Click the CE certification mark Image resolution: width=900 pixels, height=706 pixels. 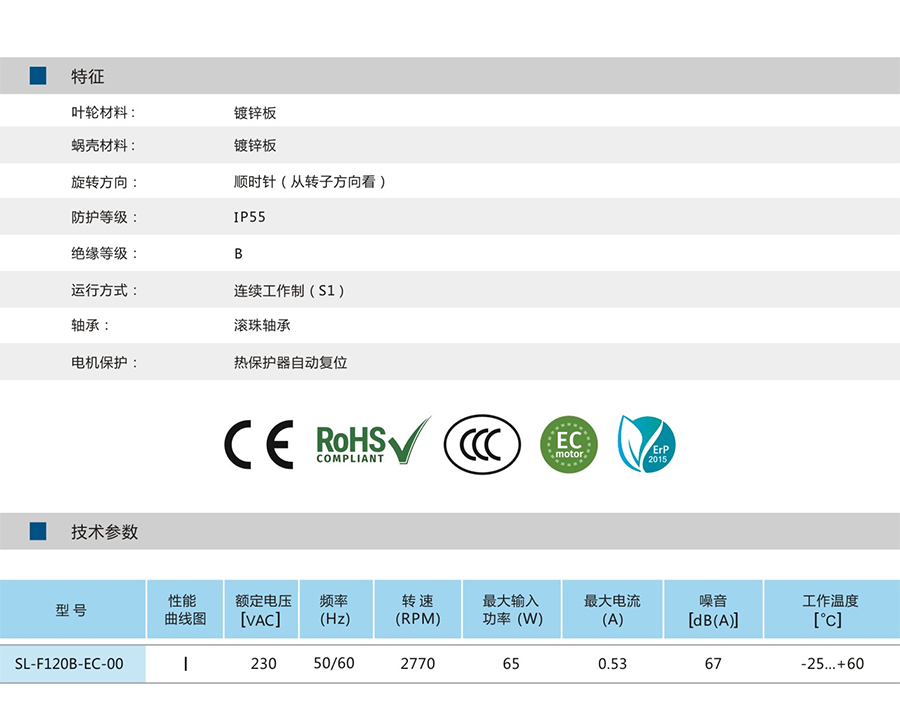point(258,445)
